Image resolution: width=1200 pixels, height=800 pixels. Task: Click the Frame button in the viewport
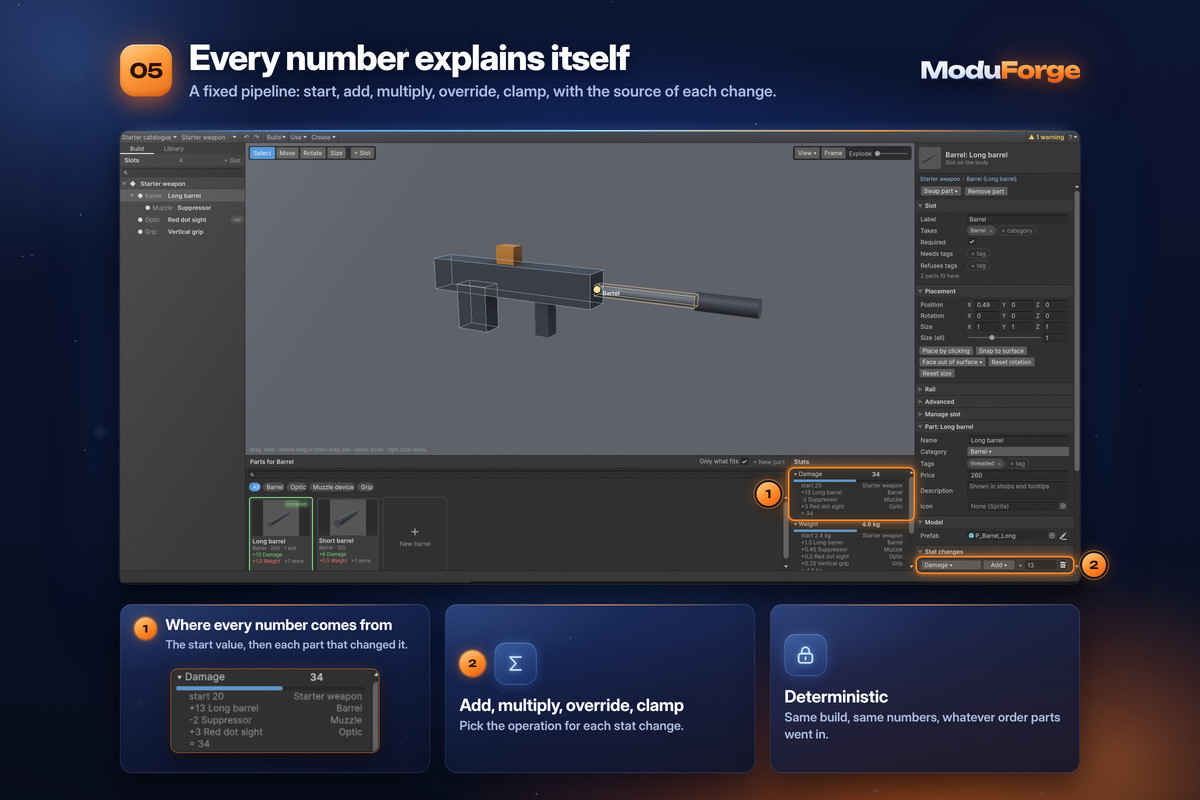[x=833, y=153]
